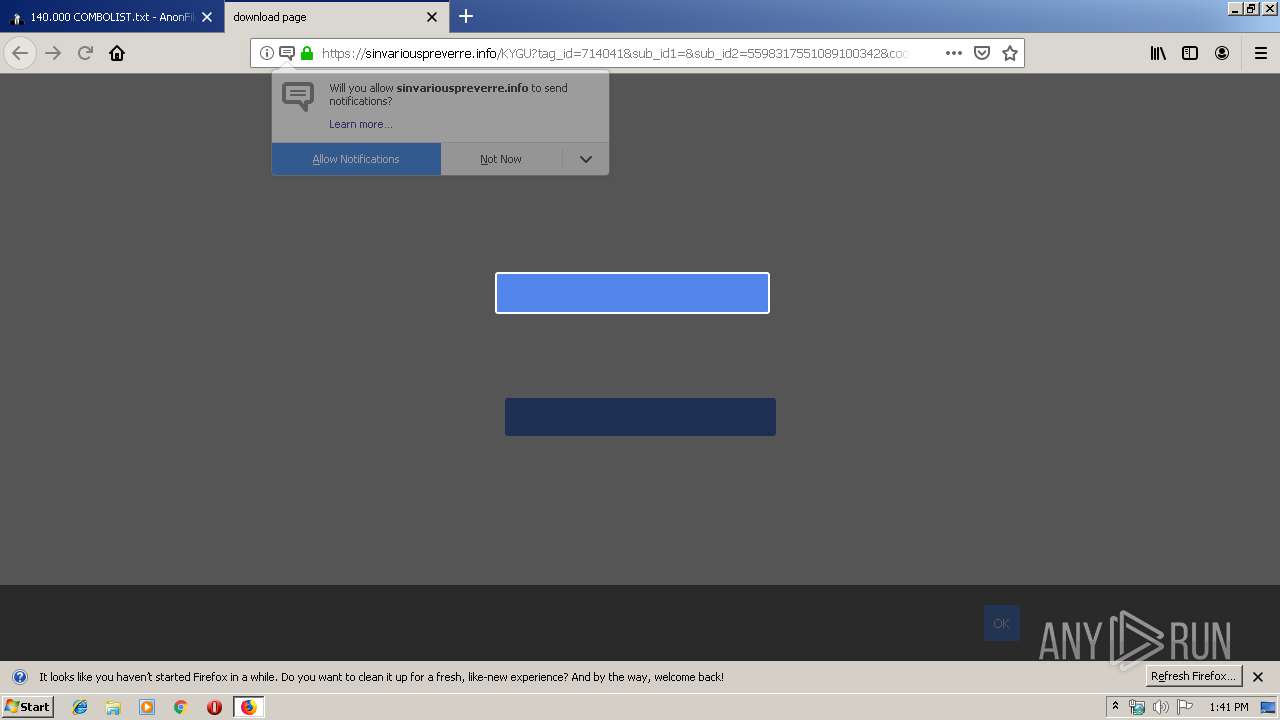The image size is (1280, 720).
Task: Close the 140.000 COMBOLIST.txt tab
Action: pos(207,17)
